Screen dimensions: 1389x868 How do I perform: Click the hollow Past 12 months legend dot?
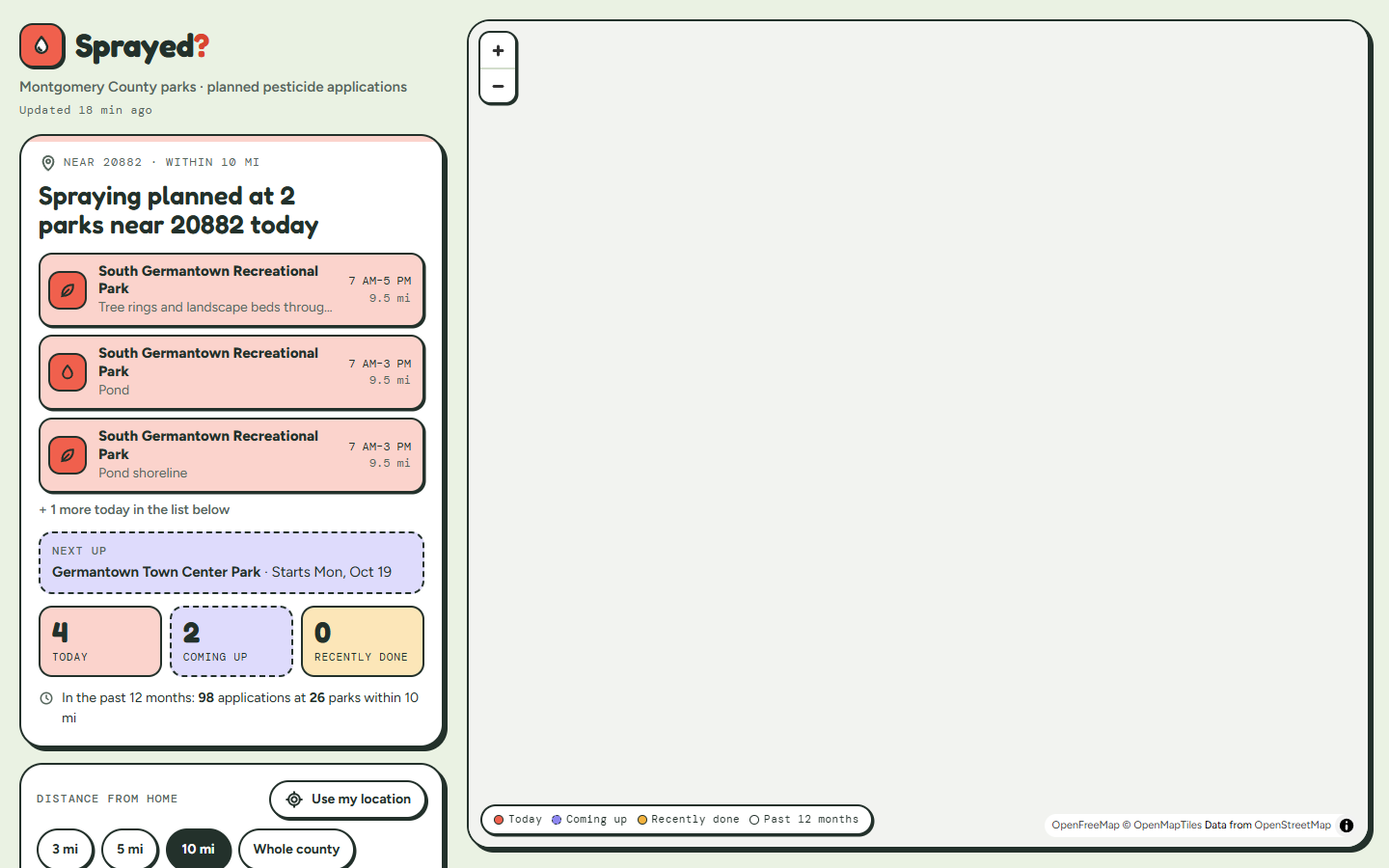754,820
